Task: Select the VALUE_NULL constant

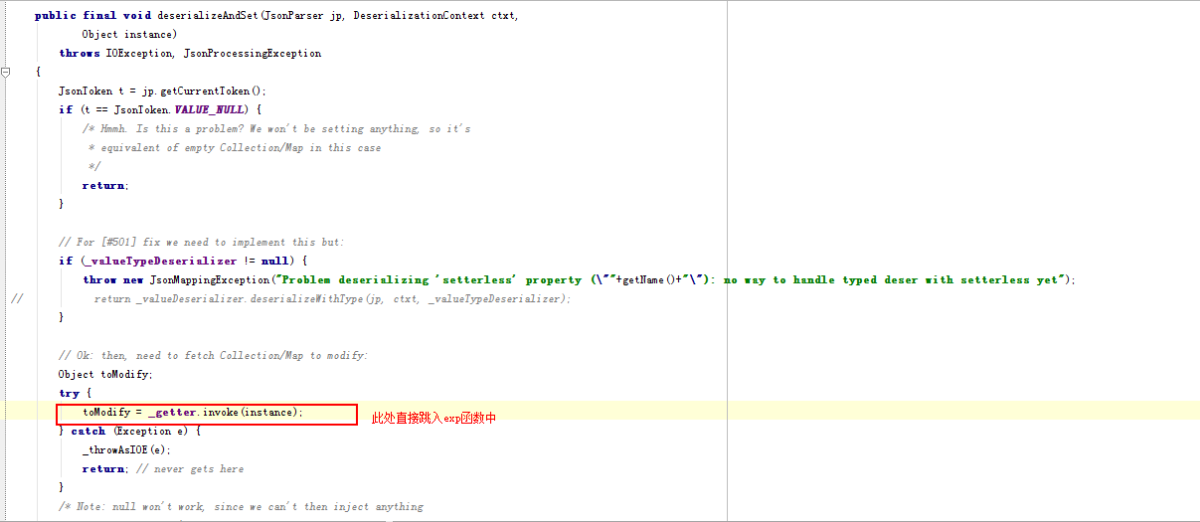Action: pos(210,109)
